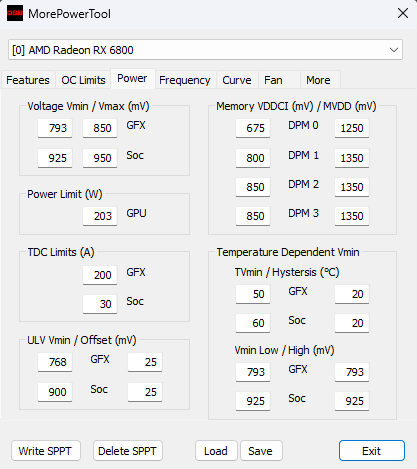Click the GPU Power Limit field 203
Screen dimensions: 417x469
[x=100, y=216]
